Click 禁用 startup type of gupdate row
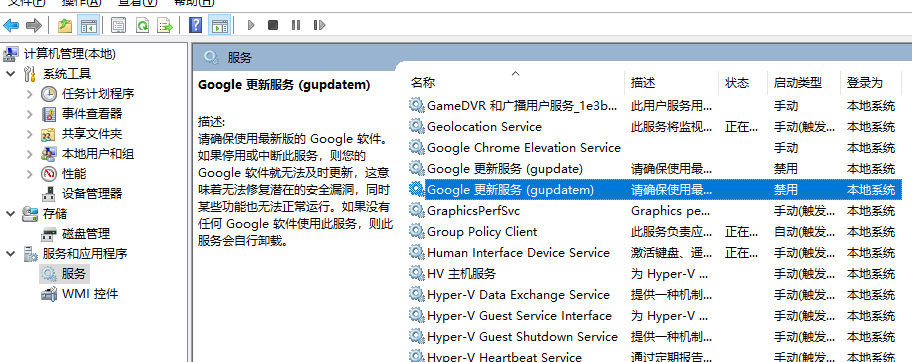 coord(786,169)
